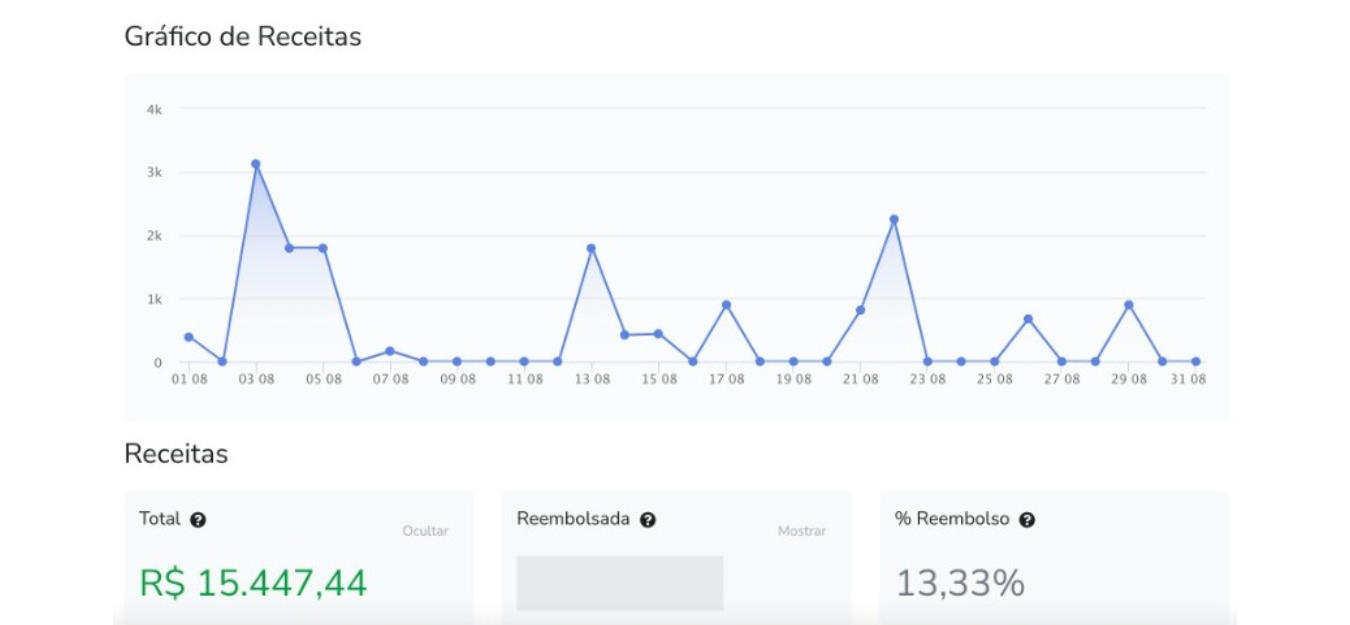Click the 13,33% refund percentage value
Screen dimensions: 1350x625
click(x=960, y=583)
